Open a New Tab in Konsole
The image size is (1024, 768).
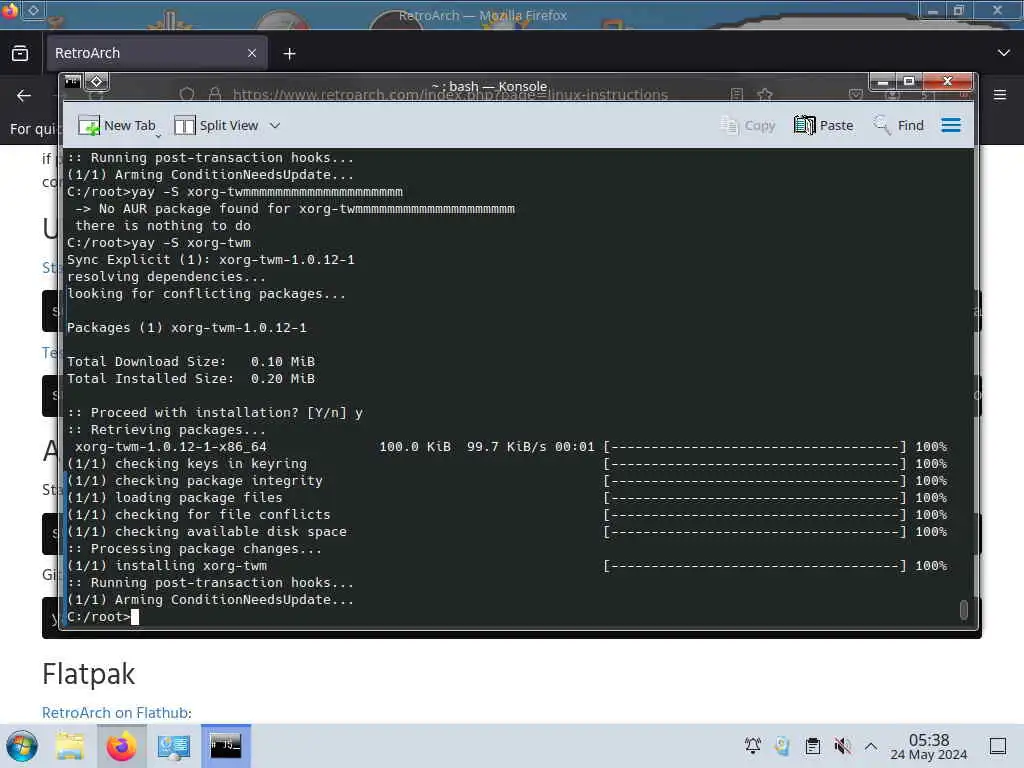click(118, 125)
